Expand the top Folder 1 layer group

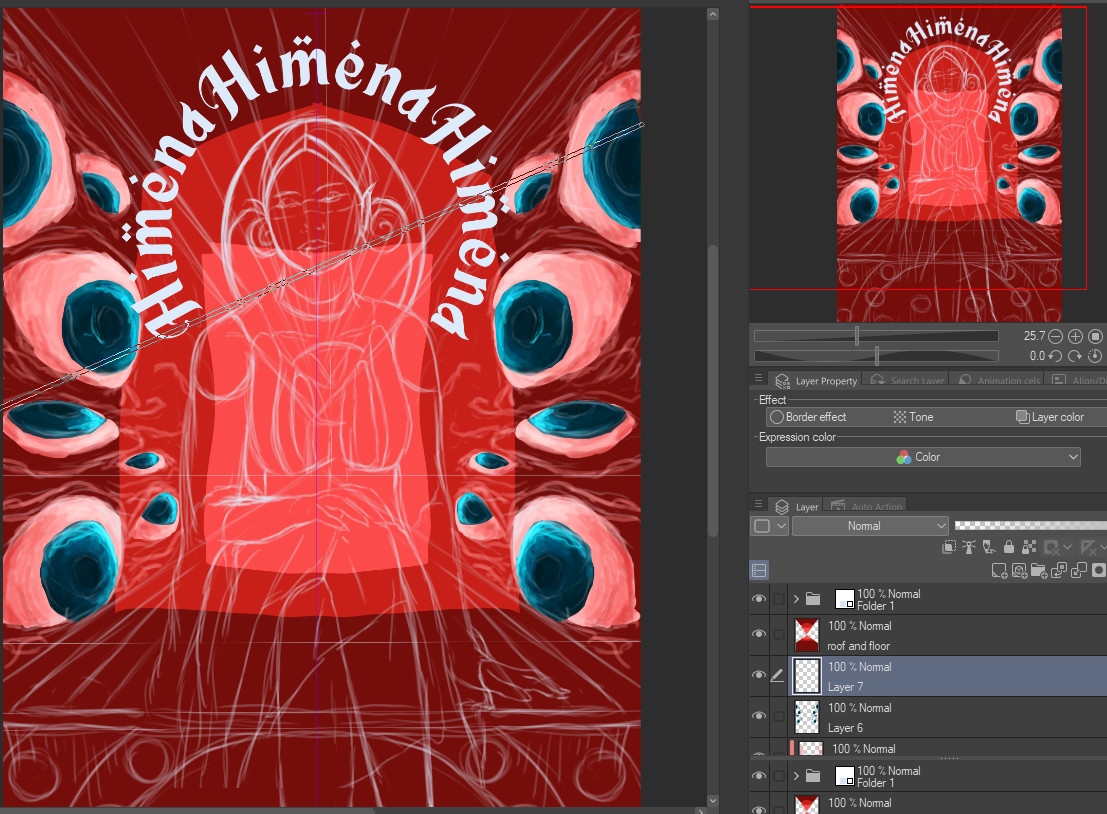tap(796, 599)
